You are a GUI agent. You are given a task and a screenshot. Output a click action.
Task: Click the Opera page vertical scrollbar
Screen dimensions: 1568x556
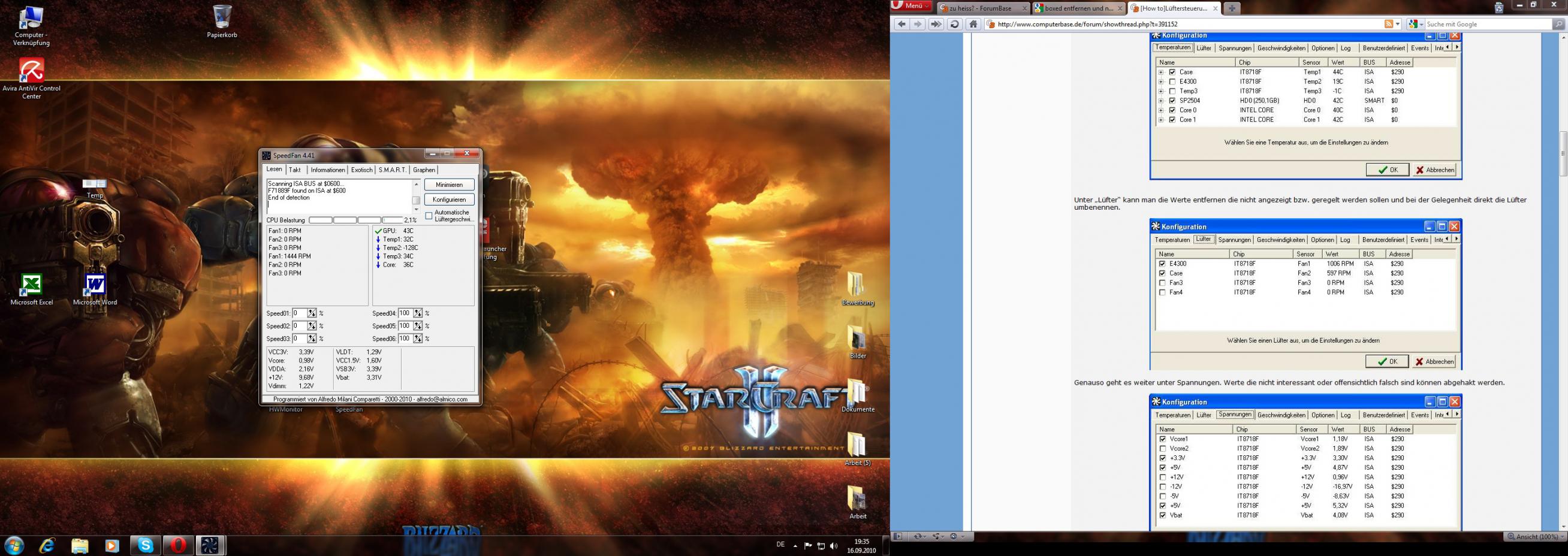pyautogui.click(x=1563, y=282)
